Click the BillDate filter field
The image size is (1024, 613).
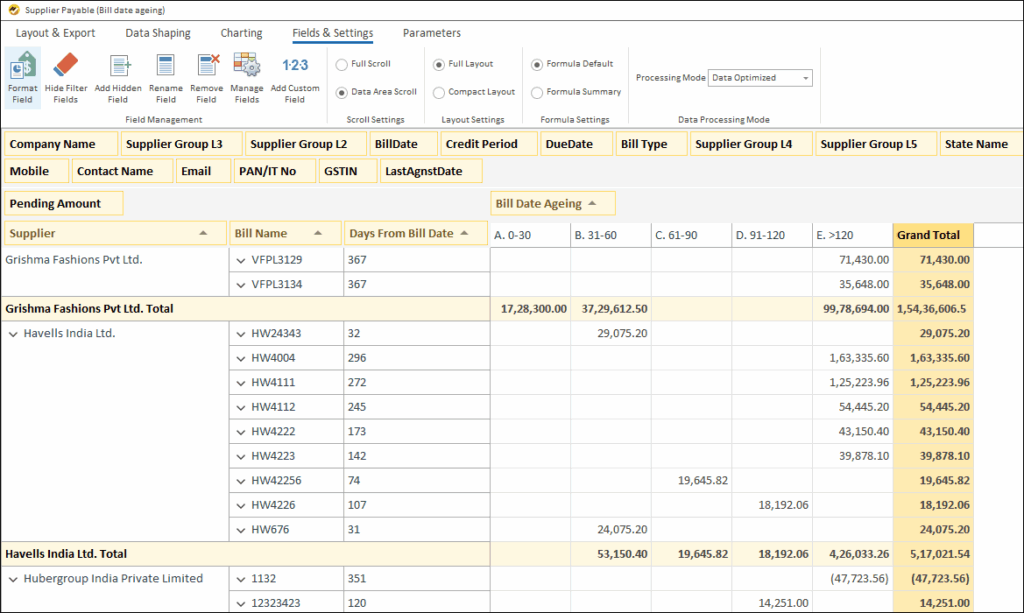pyautogui.click(x=403, y=144)
